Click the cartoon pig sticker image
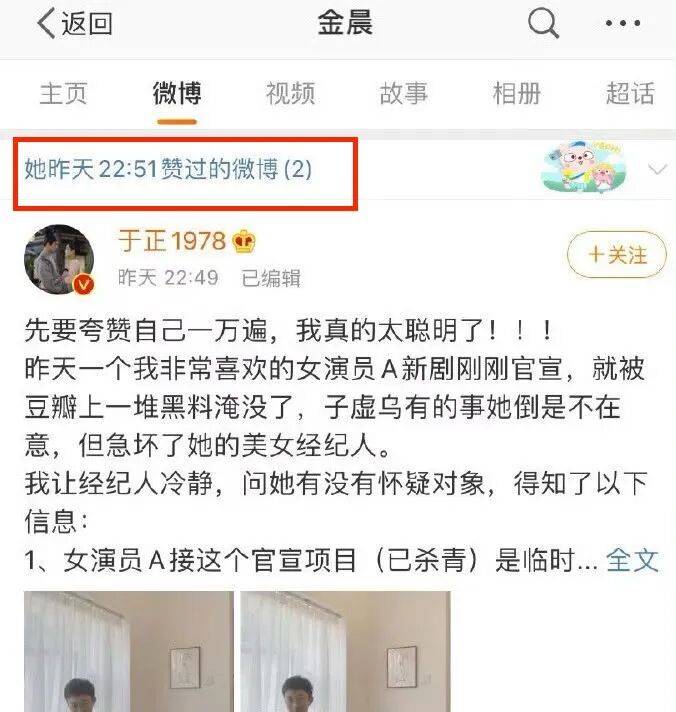676x712 pixels. click(583, 168)
